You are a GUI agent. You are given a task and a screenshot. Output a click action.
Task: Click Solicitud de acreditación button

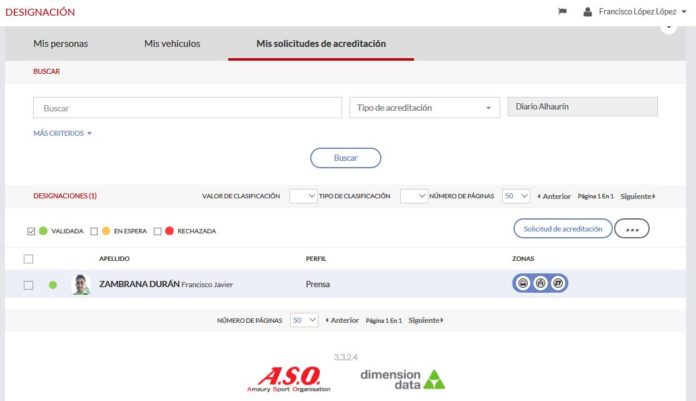click(562, 228)
